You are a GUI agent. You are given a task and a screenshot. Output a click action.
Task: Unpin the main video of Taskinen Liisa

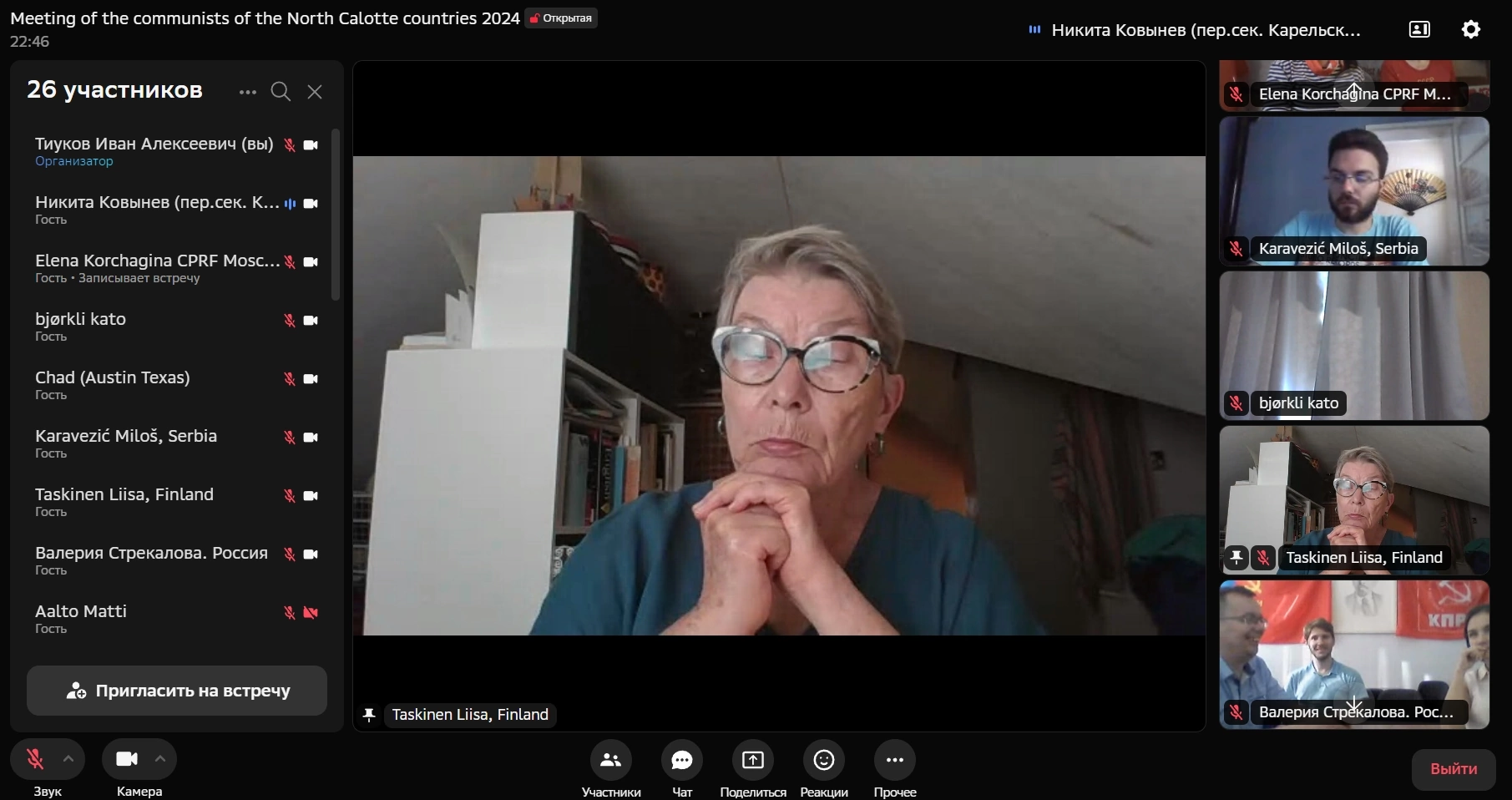pyautogui.click(x=369, y=715)
